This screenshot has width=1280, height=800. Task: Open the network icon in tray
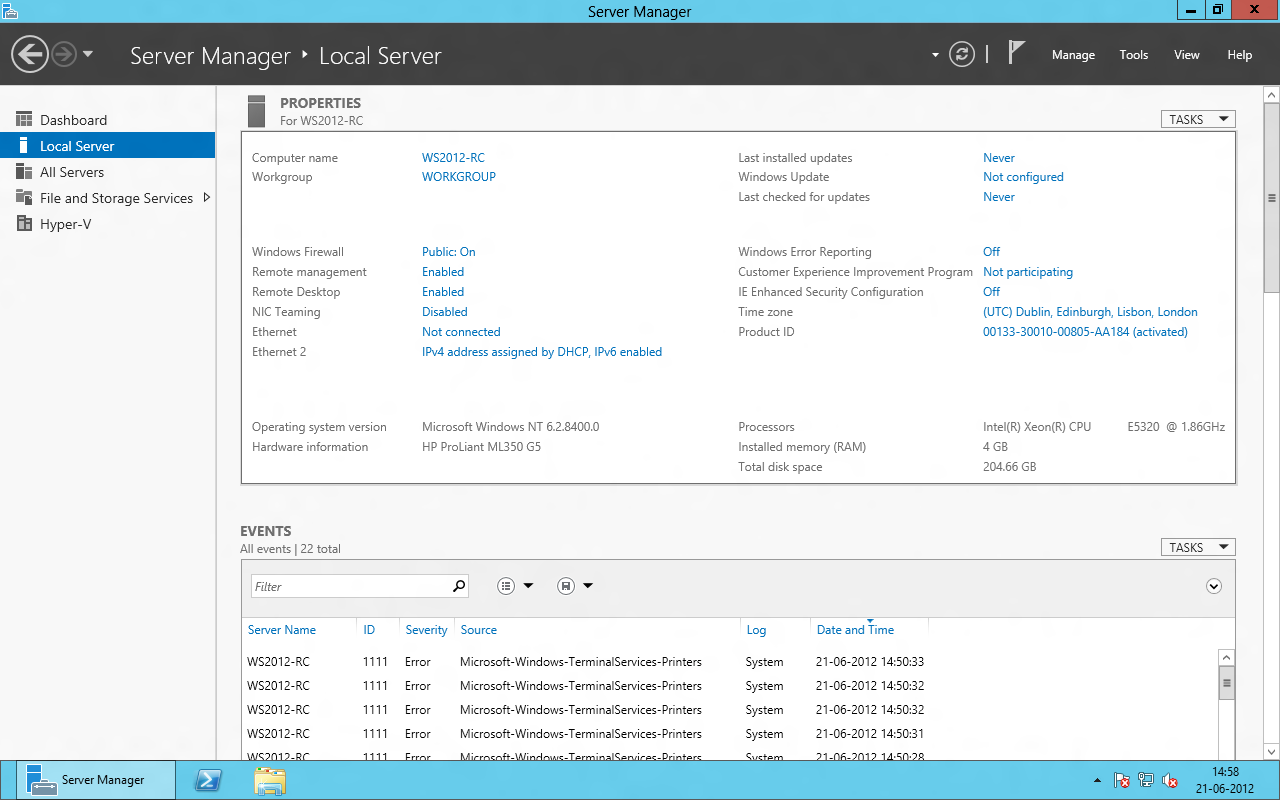1146,780
